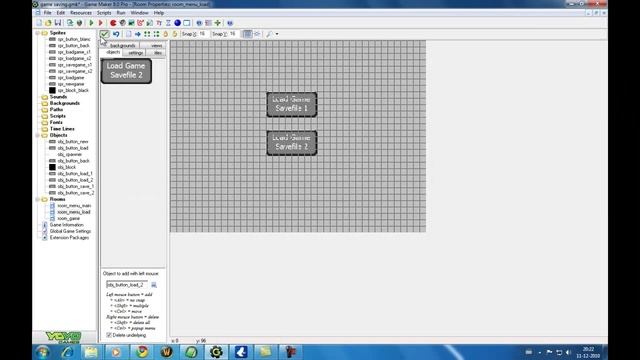Screen dimensions: 640x360
Task: Run game in debug mode red arrow
Action: pos(100,23)
